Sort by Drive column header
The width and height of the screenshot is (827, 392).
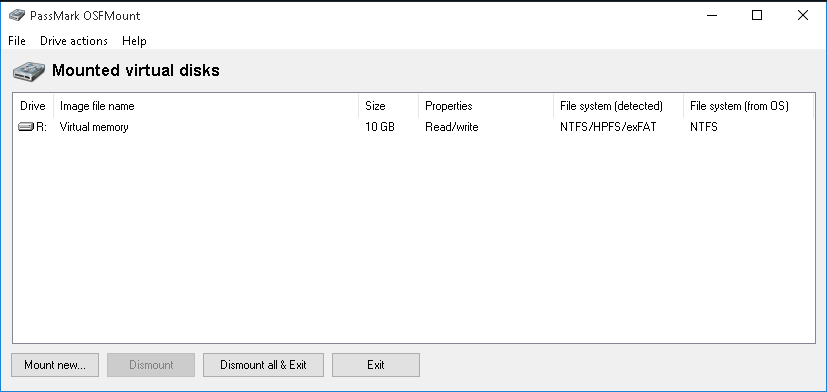click(33, 106)
